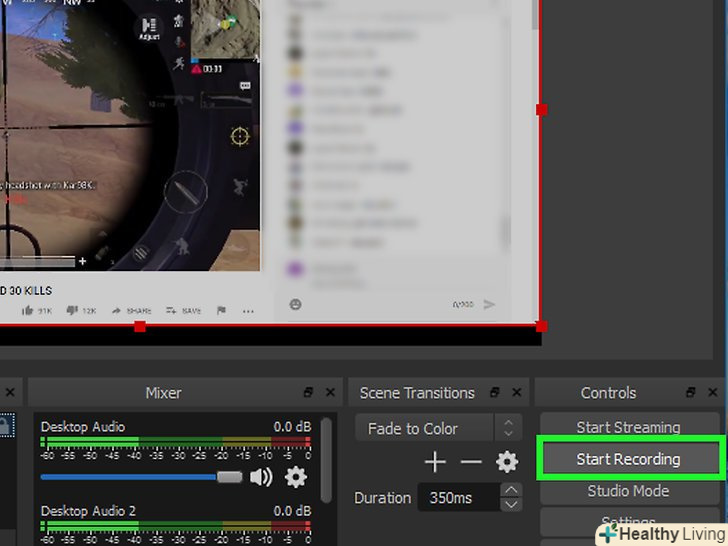Mute Desktop Audio speaker icon
This screenshot has height=546, width=728.
[x=261, y=477]
